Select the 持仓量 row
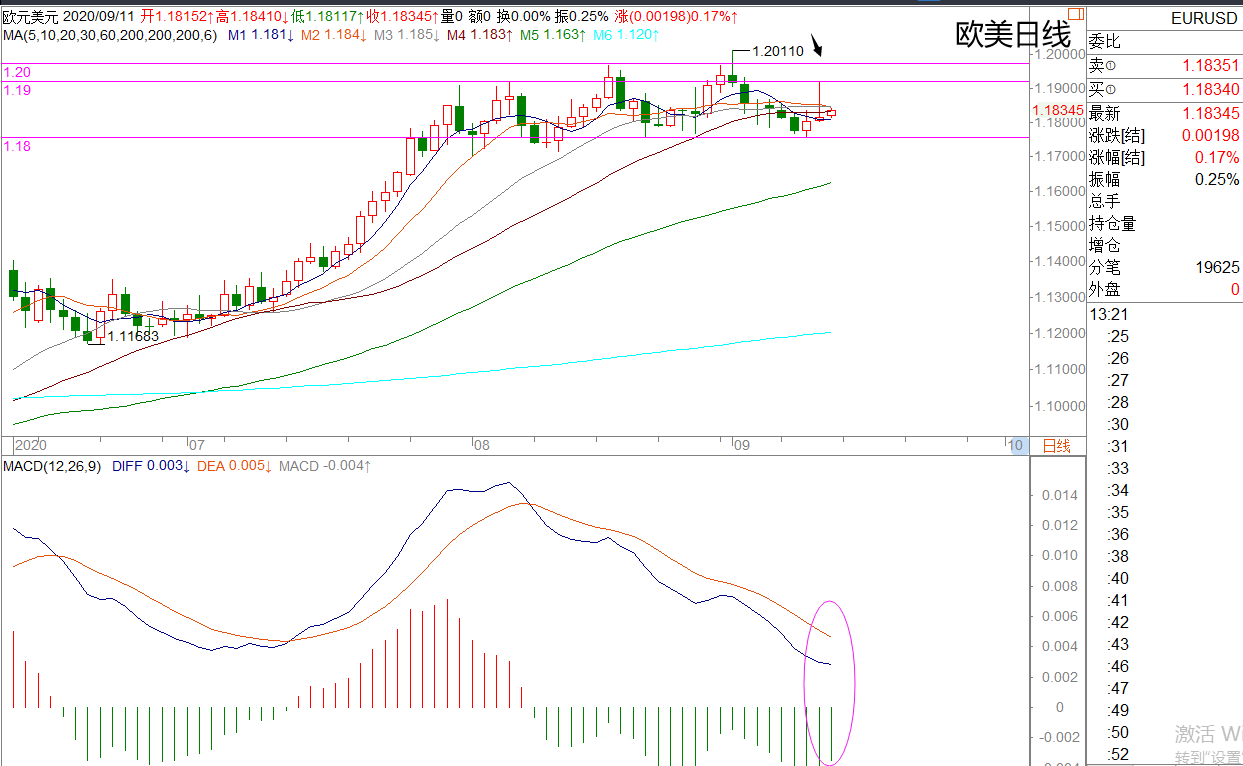Image resolution: width=1243 pixels, height=766 pixels. (x=1164, y=223)
